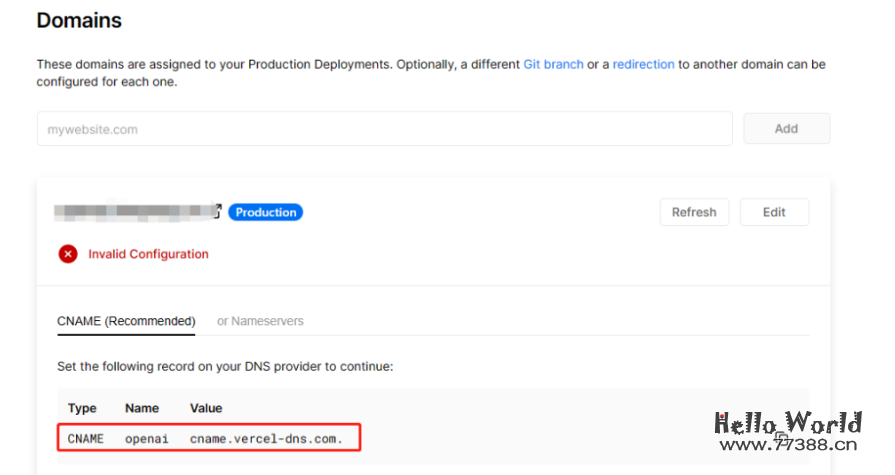
Task: Click the Git branch link
Action: point(553,64)
